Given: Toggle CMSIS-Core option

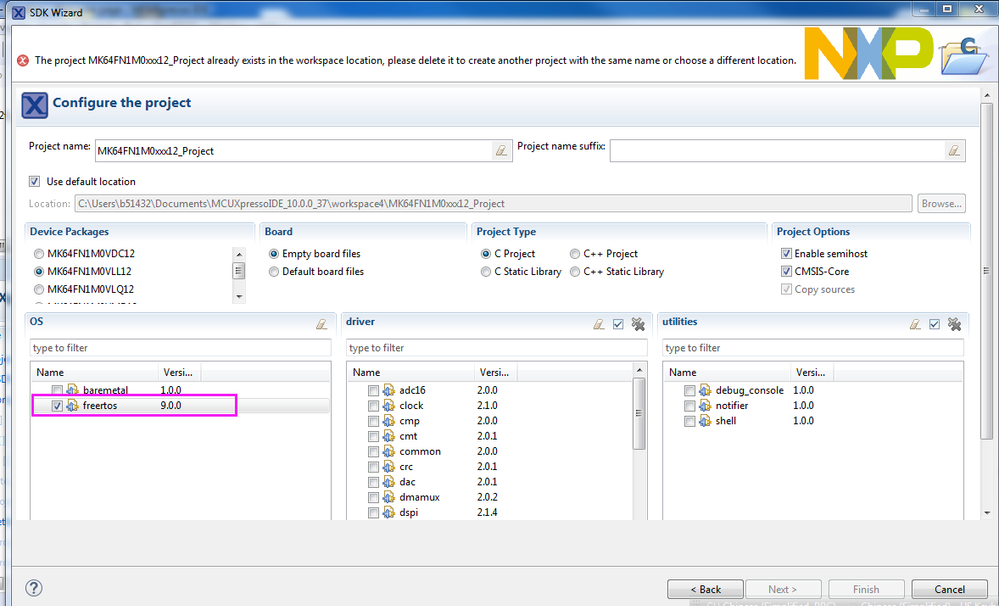Looking at the screenshot, I should [x=786, y=271].
